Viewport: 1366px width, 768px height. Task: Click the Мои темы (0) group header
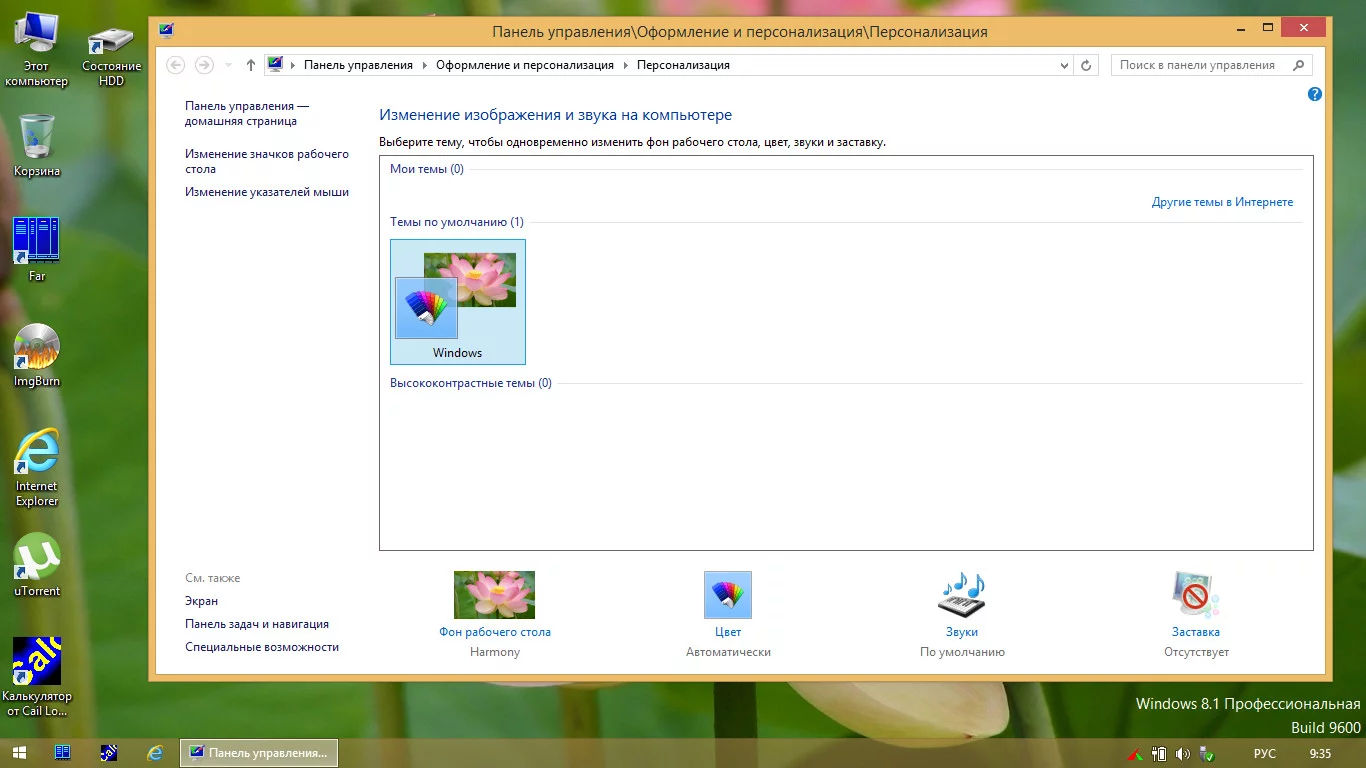pos(427,169)
